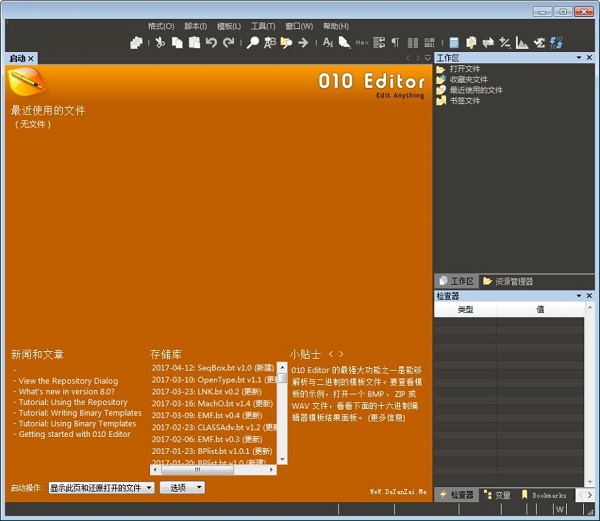Click the paragraph mark toolbar icon

(394, 42)
